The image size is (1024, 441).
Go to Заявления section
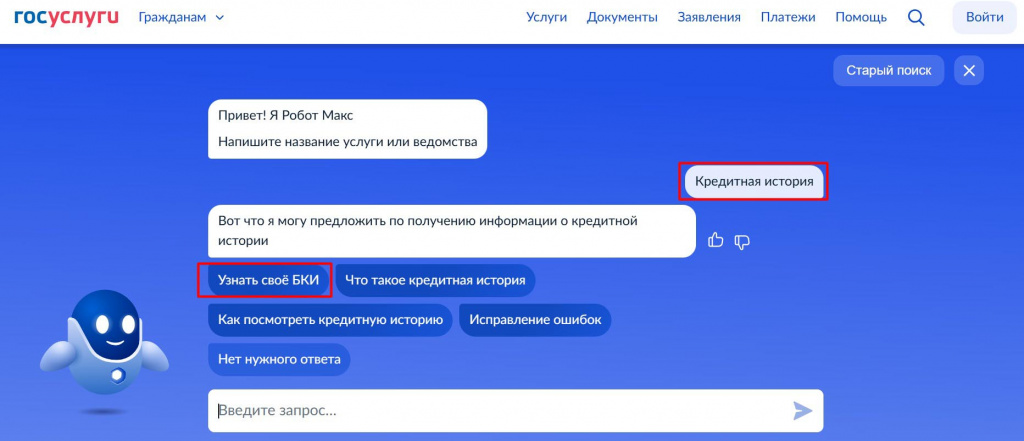point(709,18)
